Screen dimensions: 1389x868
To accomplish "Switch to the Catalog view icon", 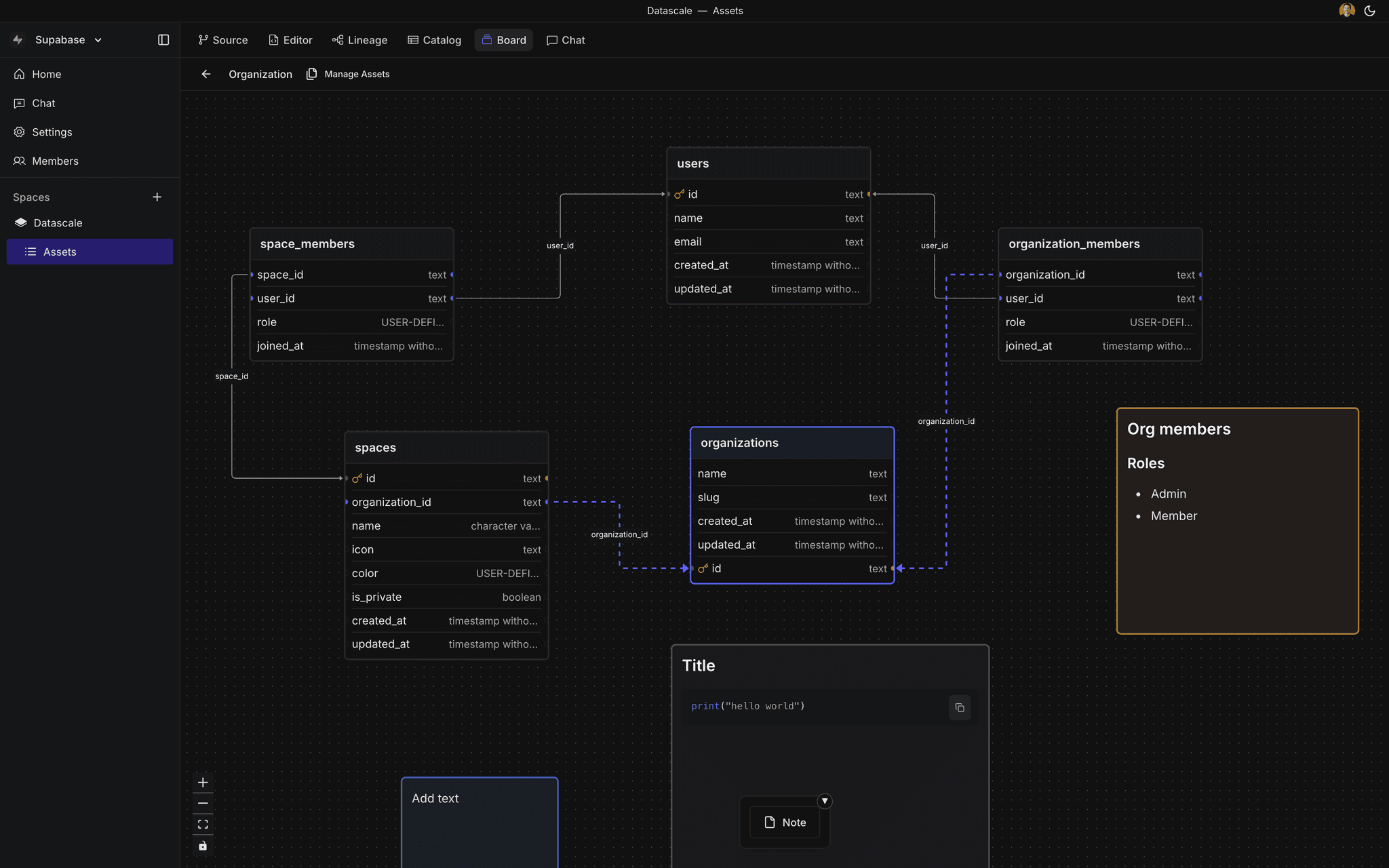I will pos(412,40).
